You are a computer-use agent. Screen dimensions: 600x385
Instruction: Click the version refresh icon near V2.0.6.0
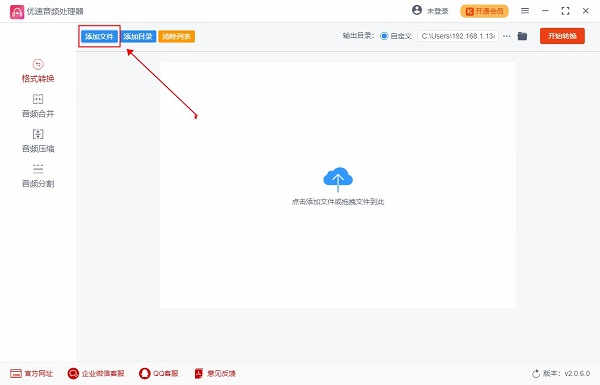(536, 374)
